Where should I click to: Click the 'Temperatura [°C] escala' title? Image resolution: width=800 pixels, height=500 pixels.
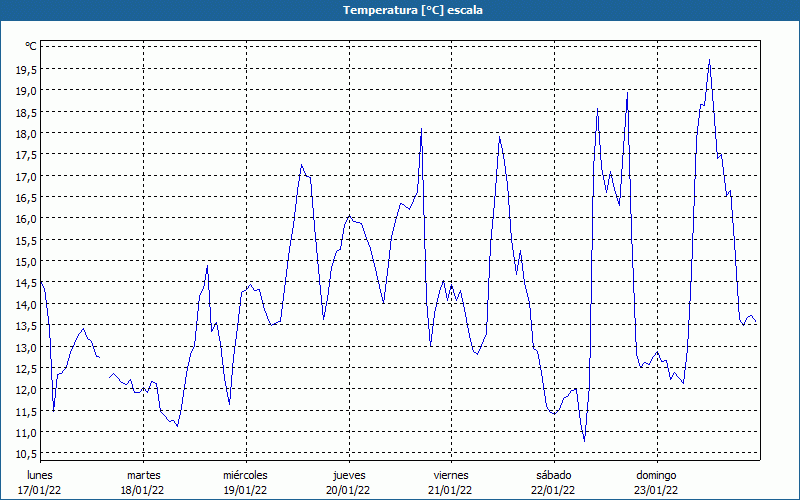click(x=413, y=10)
